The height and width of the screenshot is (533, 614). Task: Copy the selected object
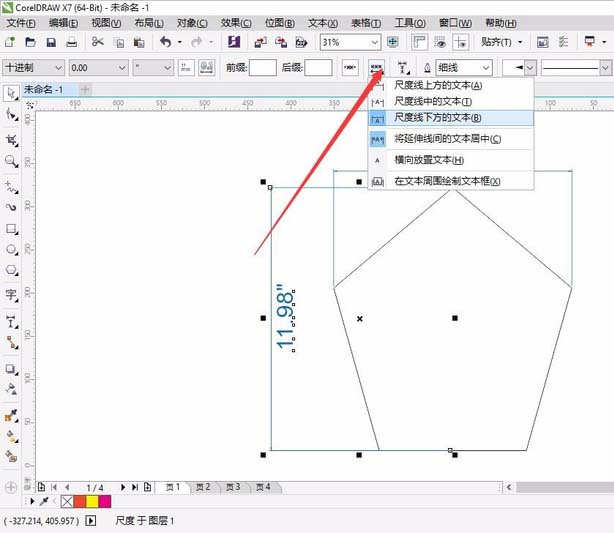point(119,42)
